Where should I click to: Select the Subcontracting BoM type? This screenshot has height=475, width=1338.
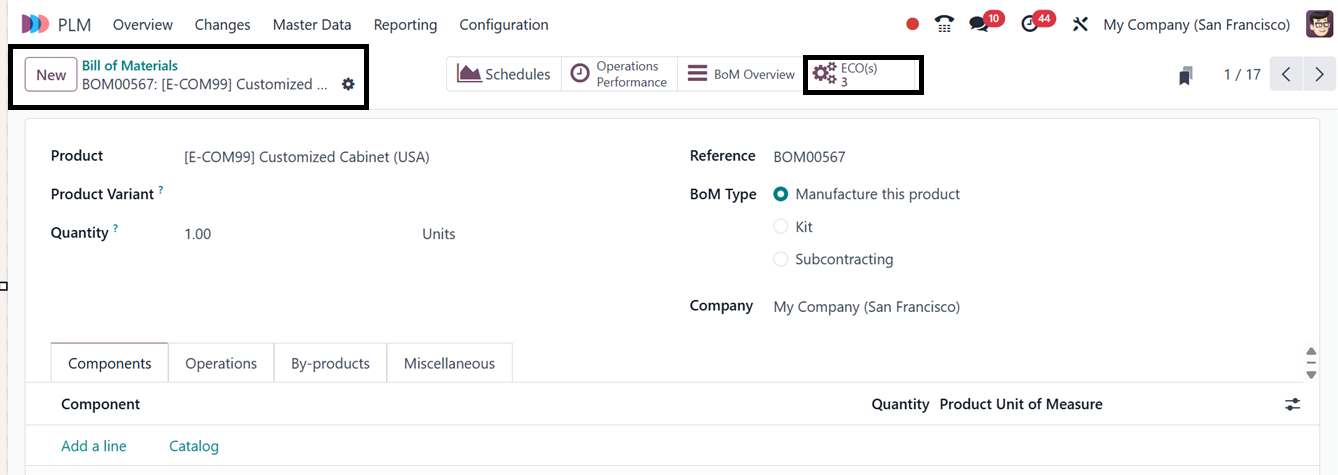(781, 259)
